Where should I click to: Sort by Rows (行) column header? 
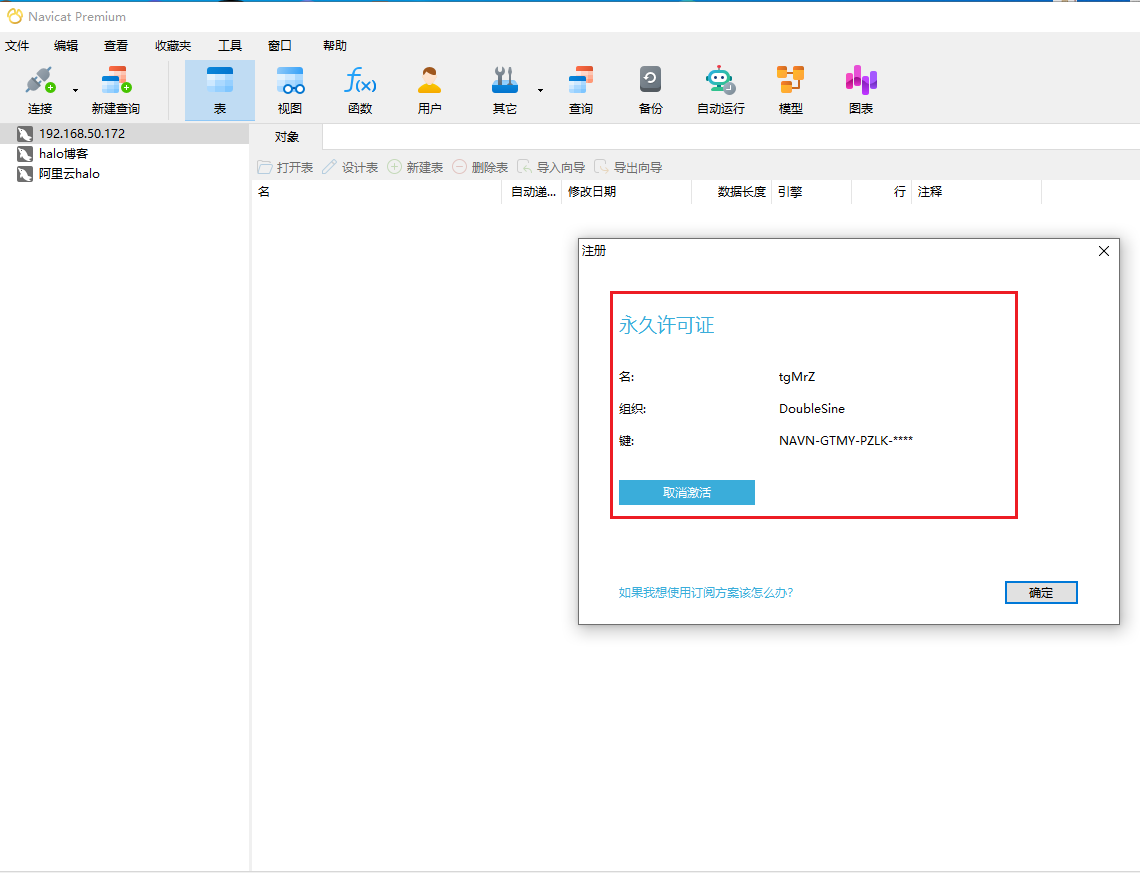[881, 192]
